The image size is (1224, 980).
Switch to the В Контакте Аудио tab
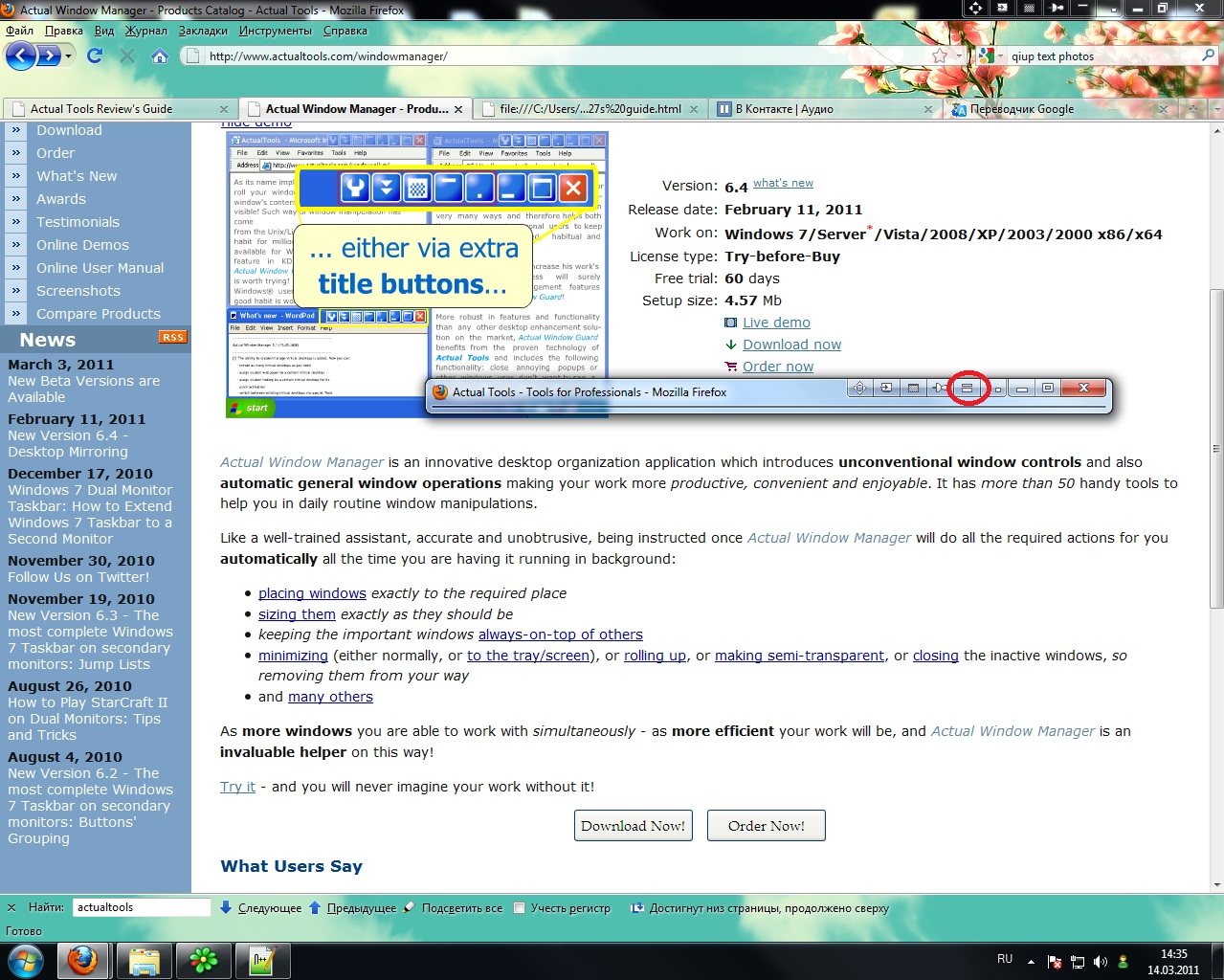825,109
